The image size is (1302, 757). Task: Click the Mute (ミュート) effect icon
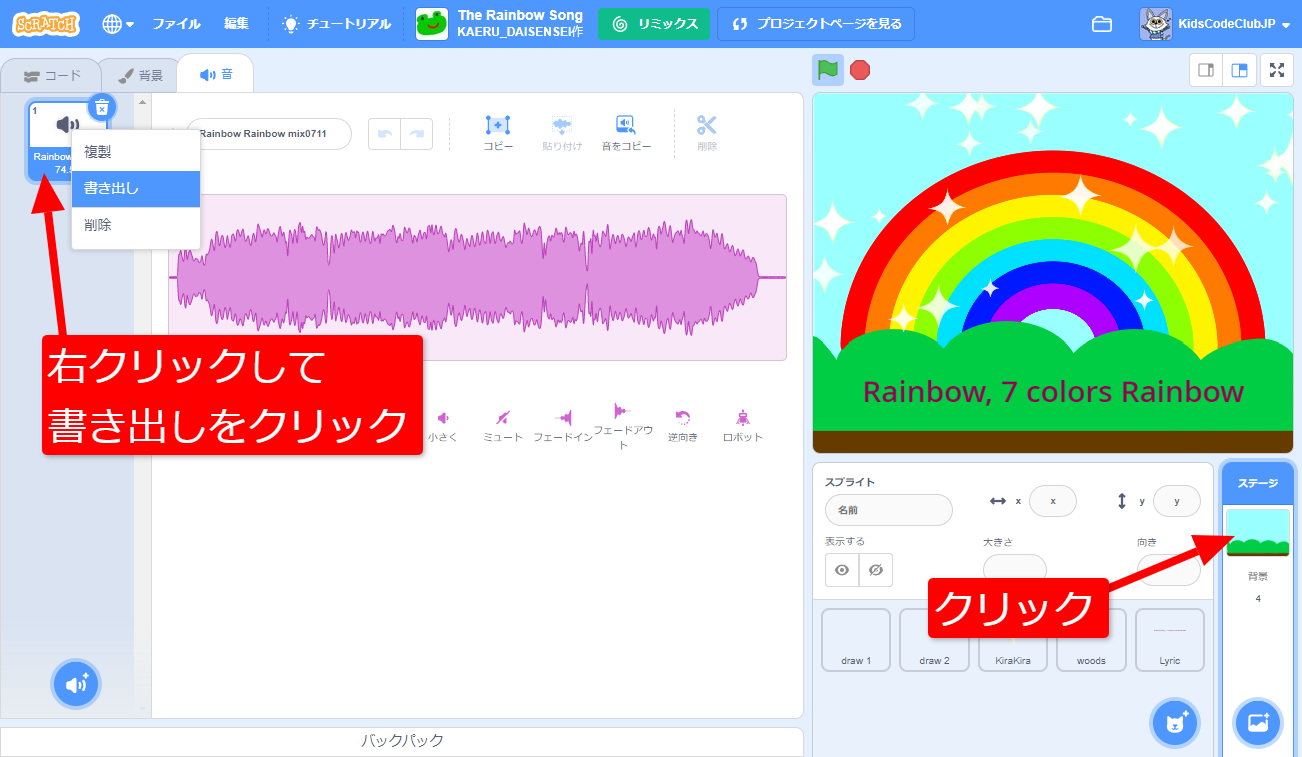tap(503, 419)
